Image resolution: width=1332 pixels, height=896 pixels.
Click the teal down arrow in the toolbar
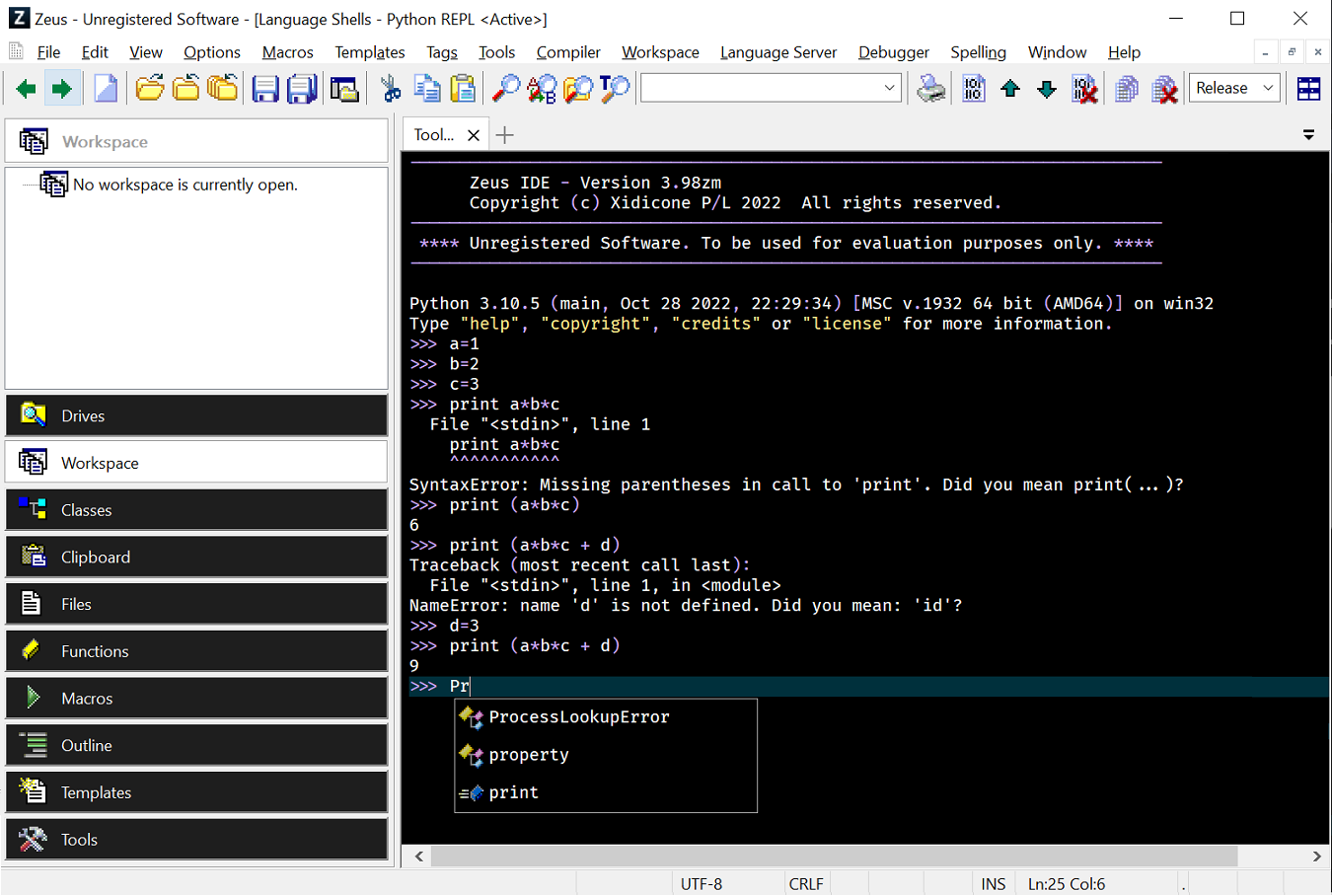(1047, 89)
